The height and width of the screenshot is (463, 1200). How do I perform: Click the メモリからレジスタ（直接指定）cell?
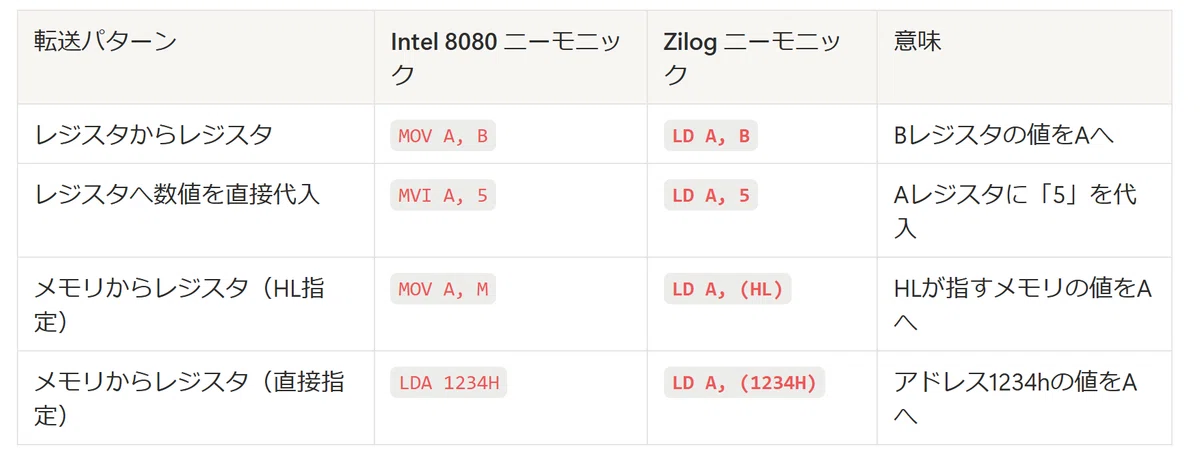pos(196,398)
